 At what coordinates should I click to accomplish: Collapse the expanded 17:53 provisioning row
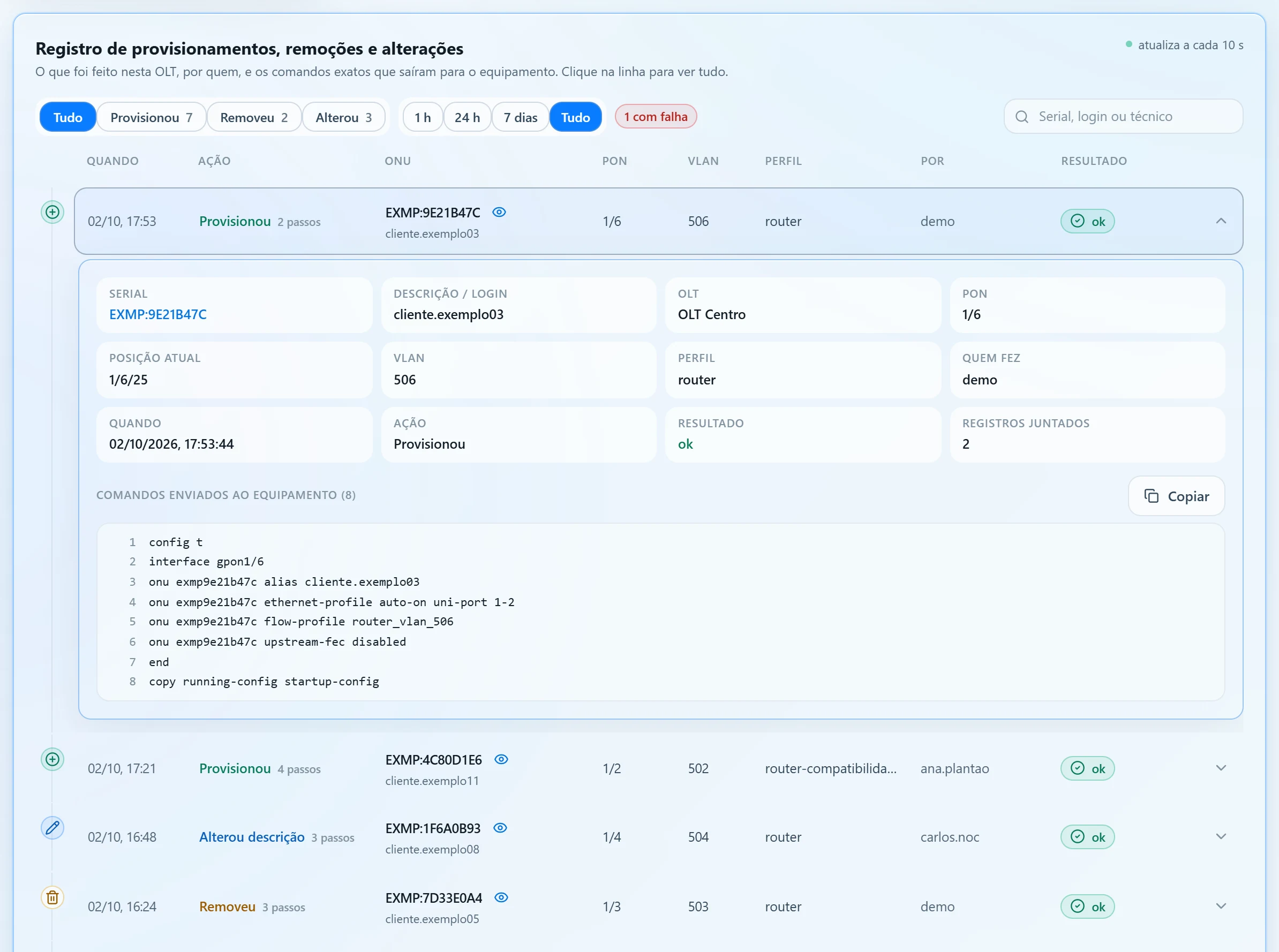[1221, 221]
